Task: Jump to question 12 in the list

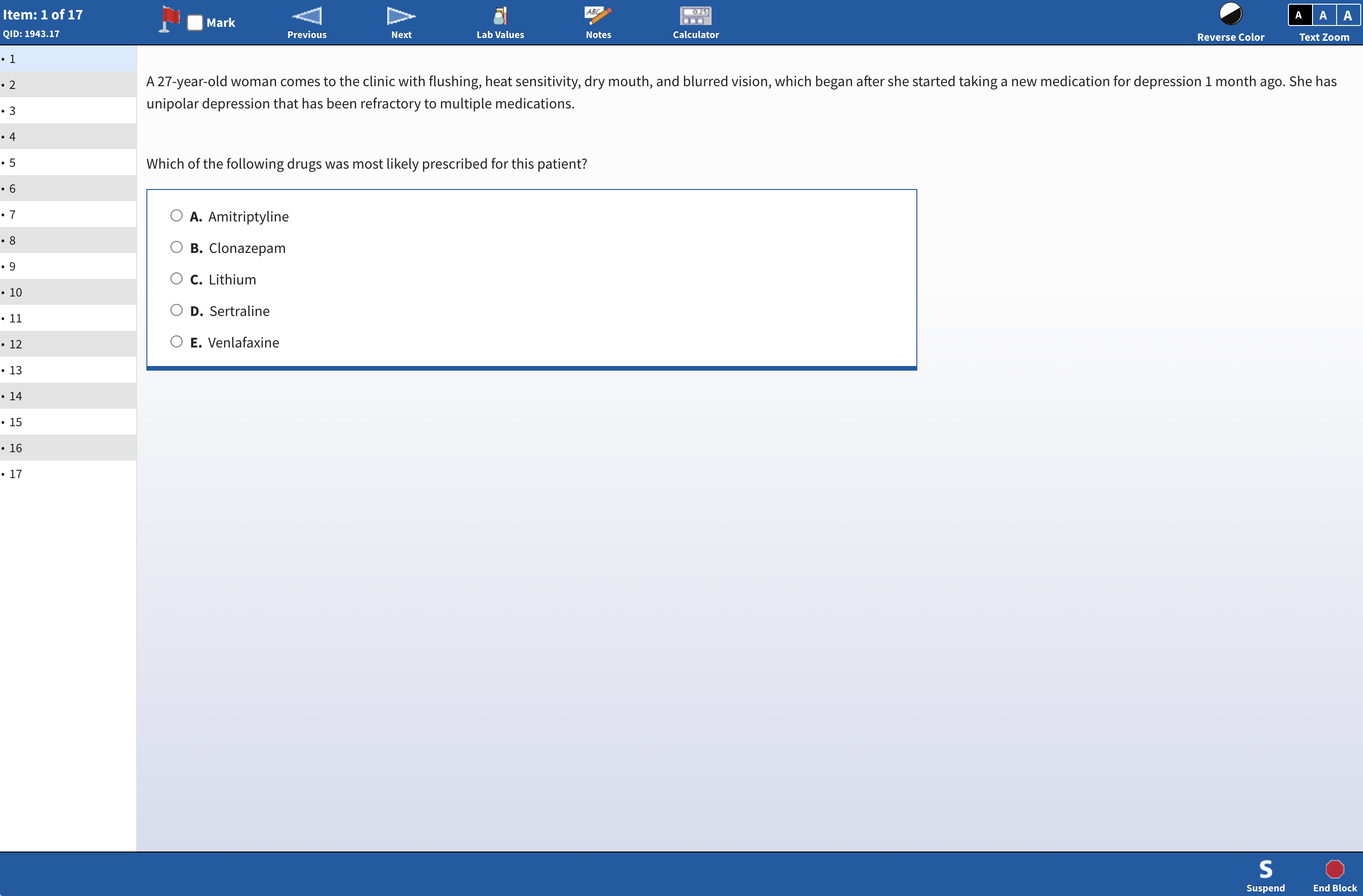Action: [68, 344]
